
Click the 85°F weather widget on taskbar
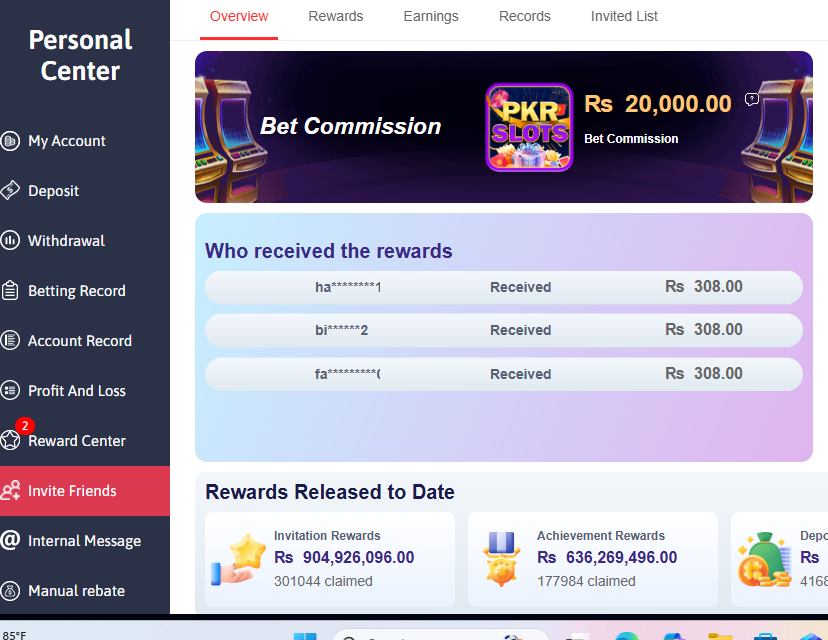pyautogui.click(x=14, y=635)
